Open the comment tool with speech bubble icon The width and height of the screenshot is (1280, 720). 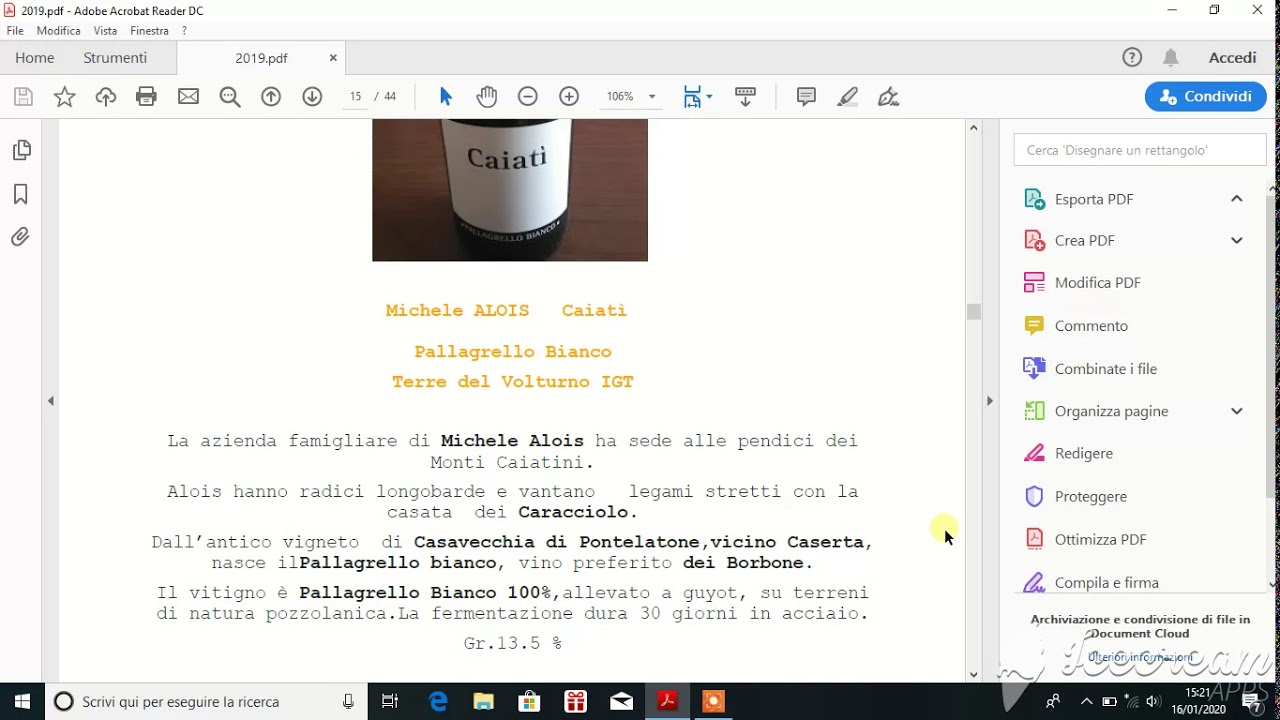click(x=805, y=96)
